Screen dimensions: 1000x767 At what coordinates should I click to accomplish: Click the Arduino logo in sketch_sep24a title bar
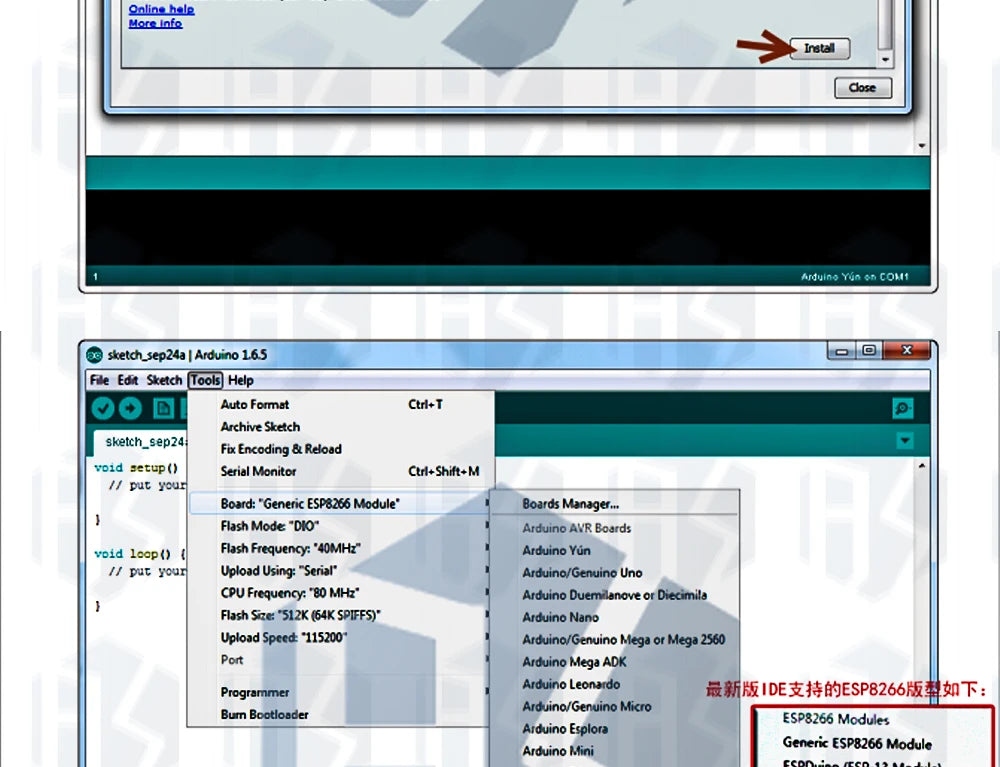(x=94, y=355)
